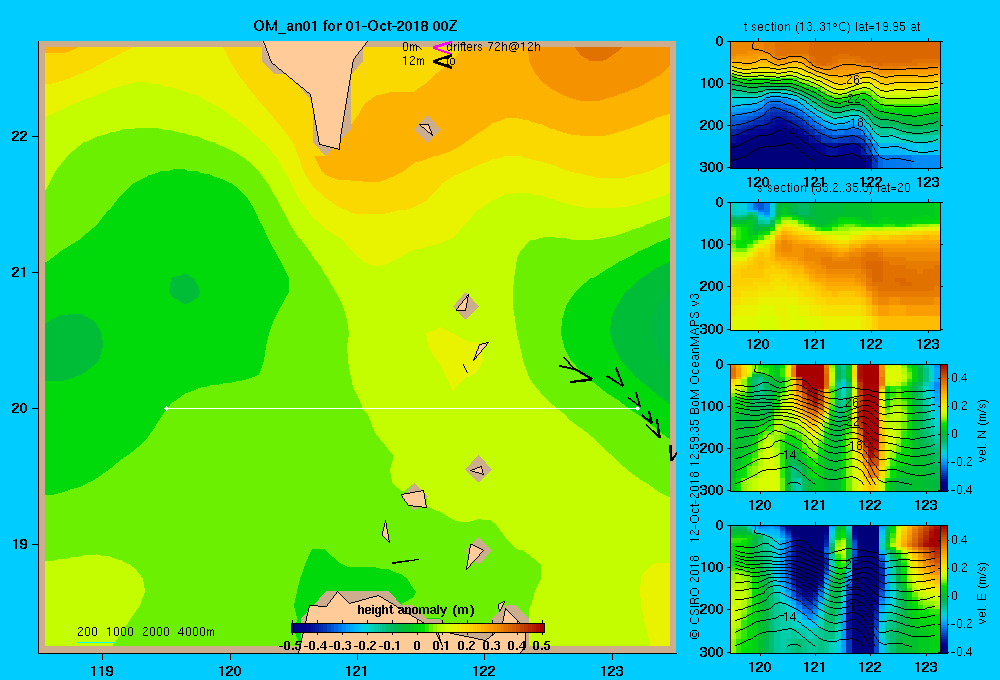Click the bathymetry legend '200 1000 2000 4000m'

(145, 632)
